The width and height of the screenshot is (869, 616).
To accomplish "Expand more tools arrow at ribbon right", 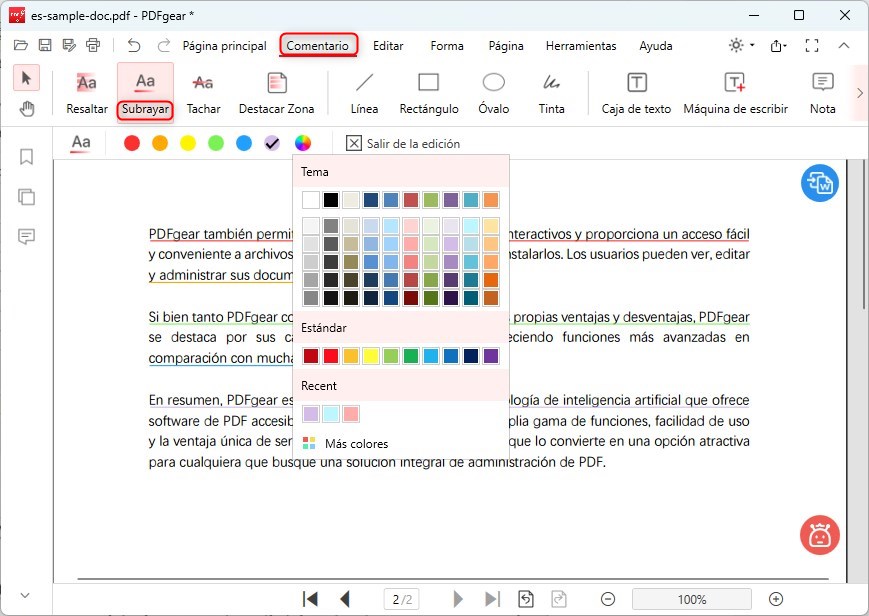I will pyautogui.click(x=860, y=93).
